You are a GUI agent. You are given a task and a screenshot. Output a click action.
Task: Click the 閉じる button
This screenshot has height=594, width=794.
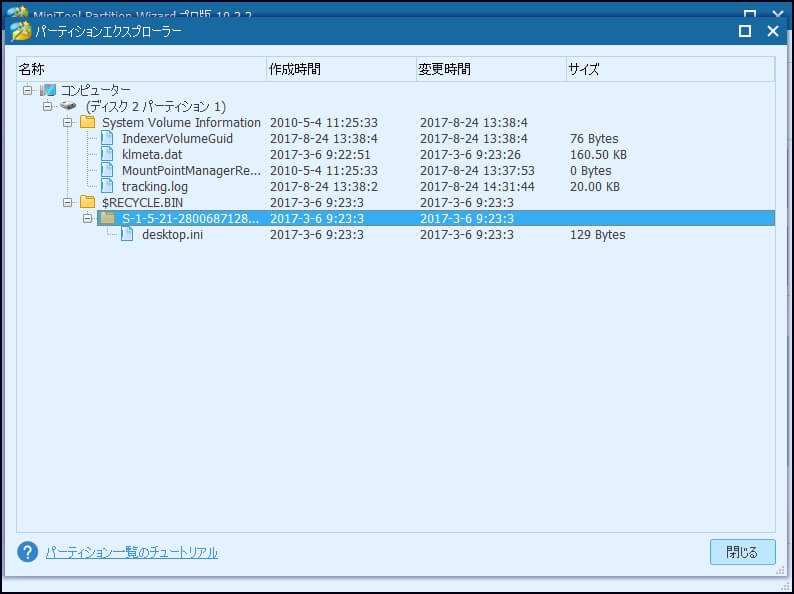coord(742,552)
